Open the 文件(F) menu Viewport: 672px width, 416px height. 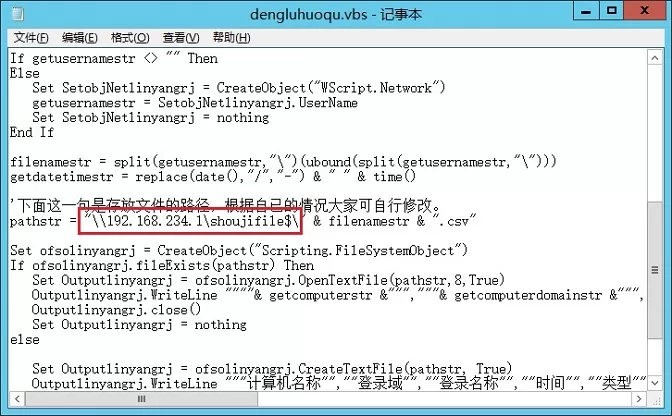coord(31,38)
